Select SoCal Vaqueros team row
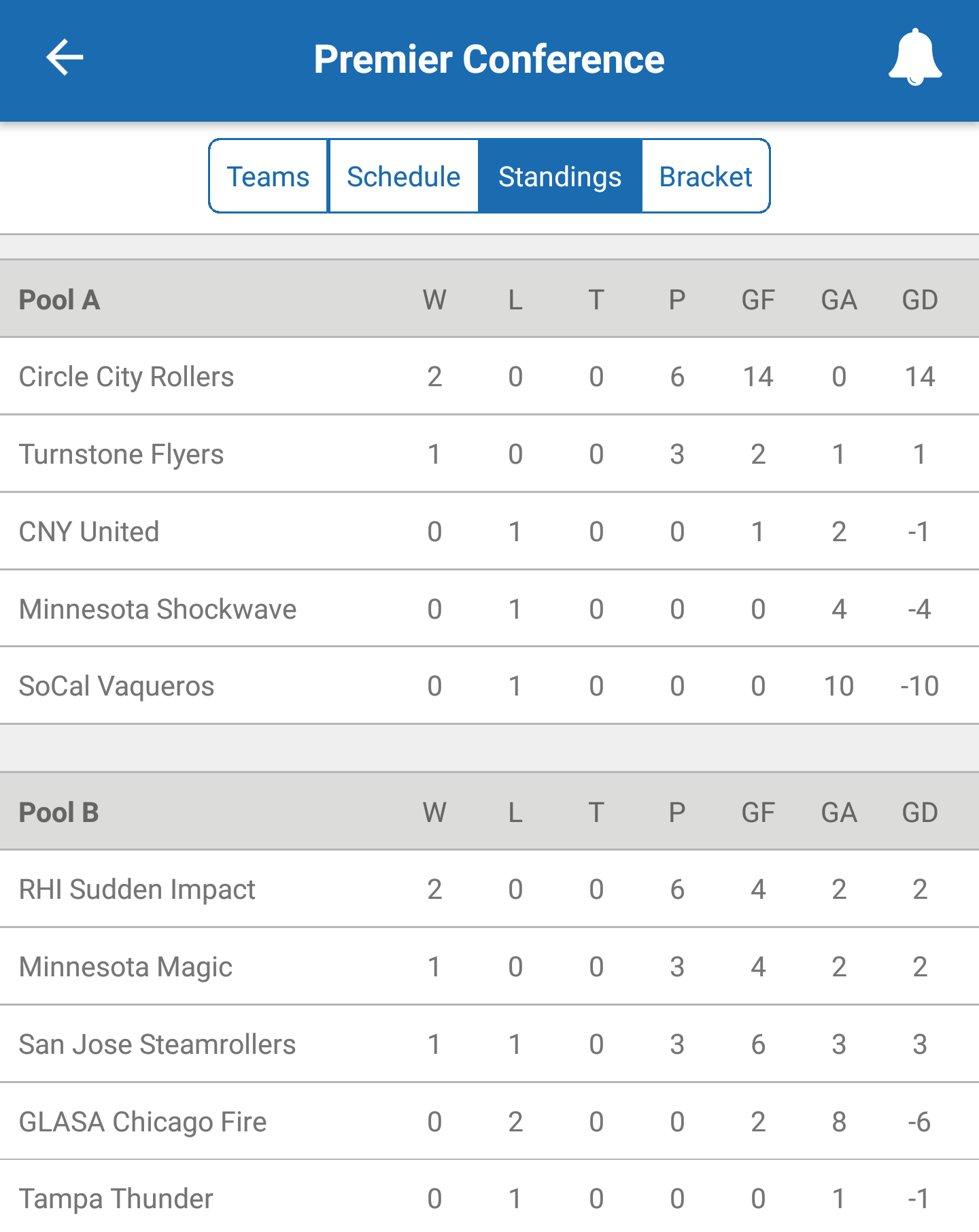Image resolution: width=979 pixels, height=1232 pixels. pos(116,686)
